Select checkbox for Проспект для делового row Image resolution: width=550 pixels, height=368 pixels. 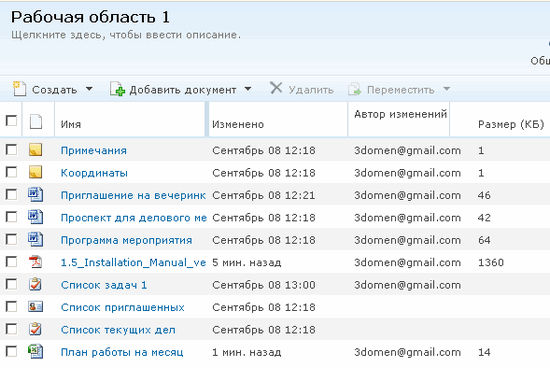click(11, 217)
